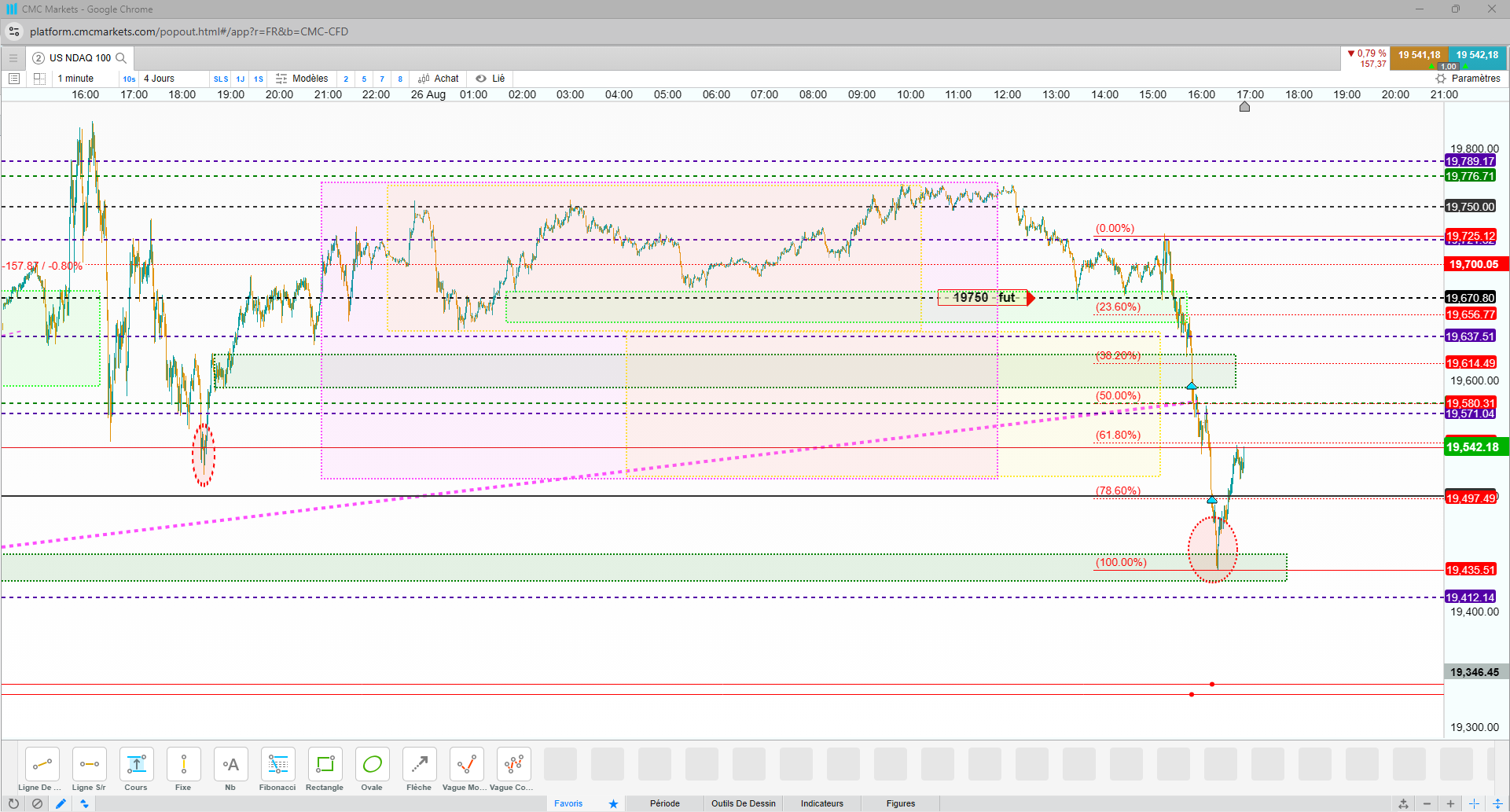Click the blue up-down arrows icon

[84, 803]
